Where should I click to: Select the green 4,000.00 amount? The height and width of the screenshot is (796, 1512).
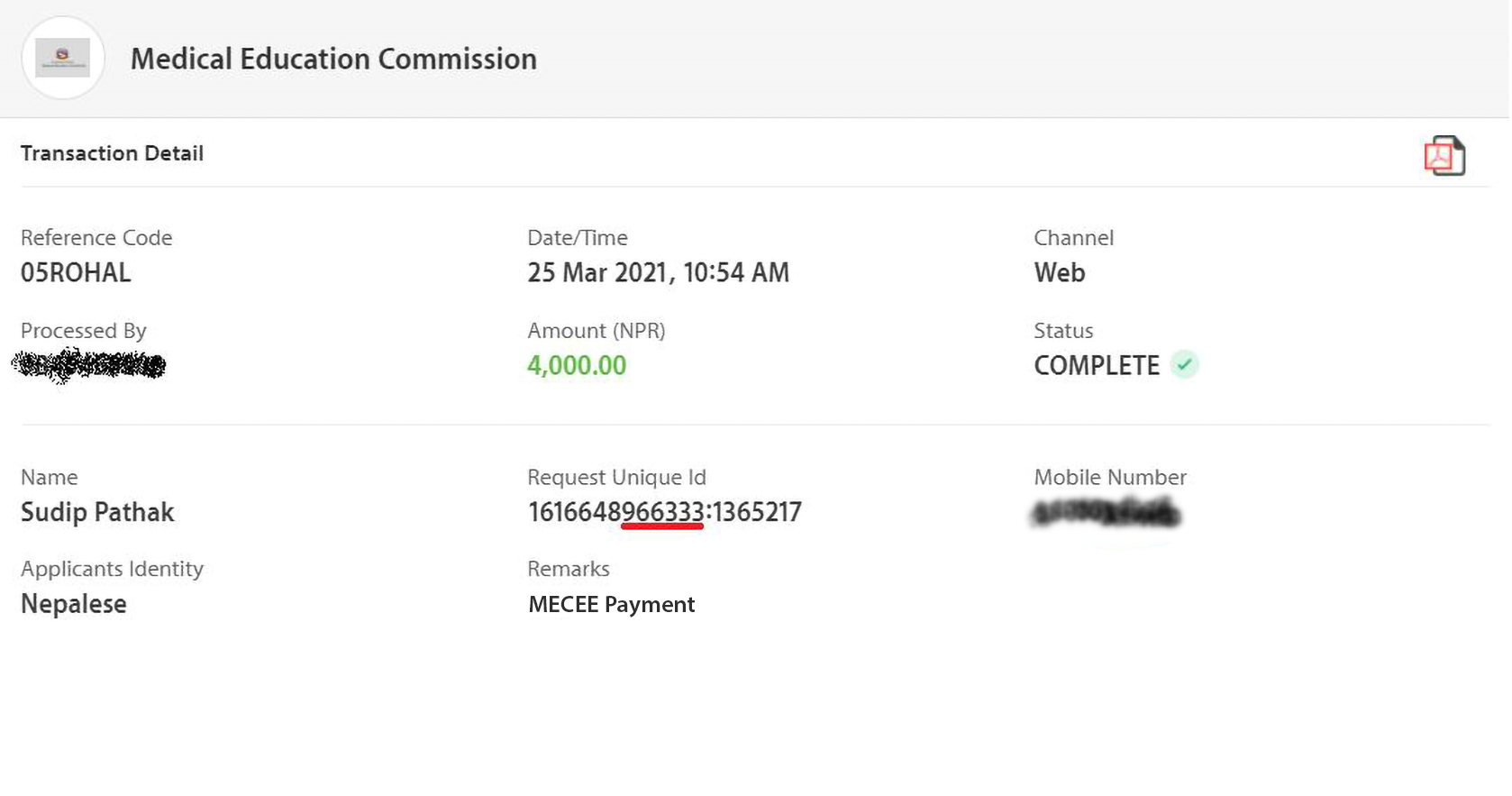coord(577,365)
